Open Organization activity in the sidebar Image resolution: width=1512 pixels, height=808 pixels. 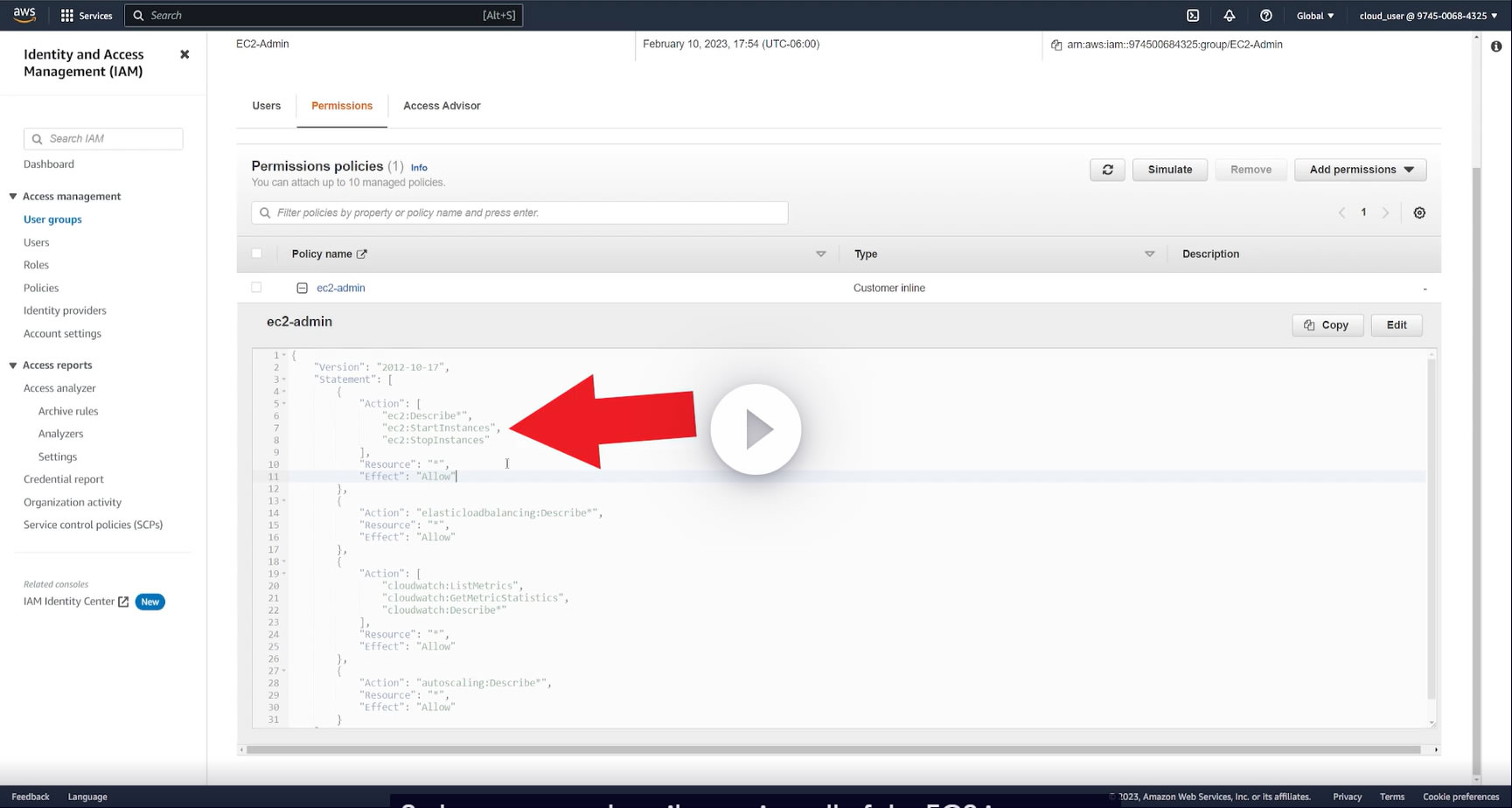pyautogui.click(x=73, y=502)
